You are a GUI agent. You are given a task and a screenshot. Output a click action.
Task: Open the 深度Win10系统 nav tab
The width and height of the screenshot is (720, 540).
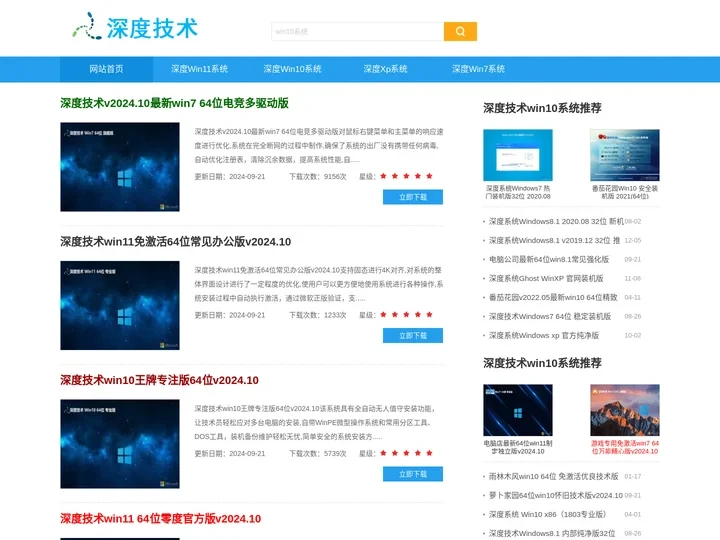292,69
